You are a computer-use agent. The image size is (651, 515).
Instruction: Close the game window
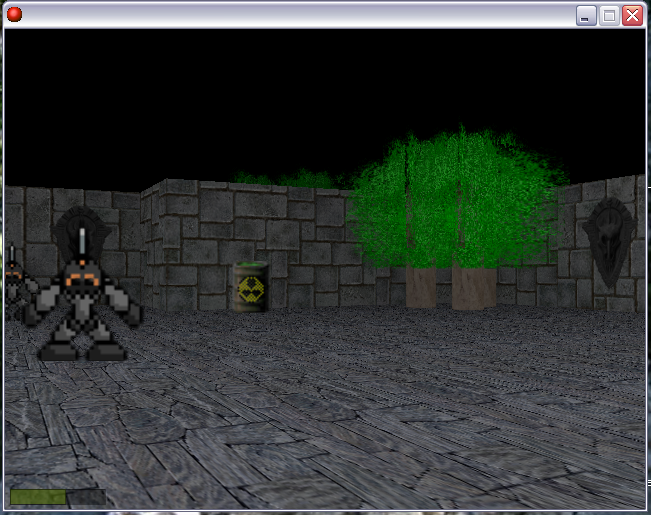point(632,16)
